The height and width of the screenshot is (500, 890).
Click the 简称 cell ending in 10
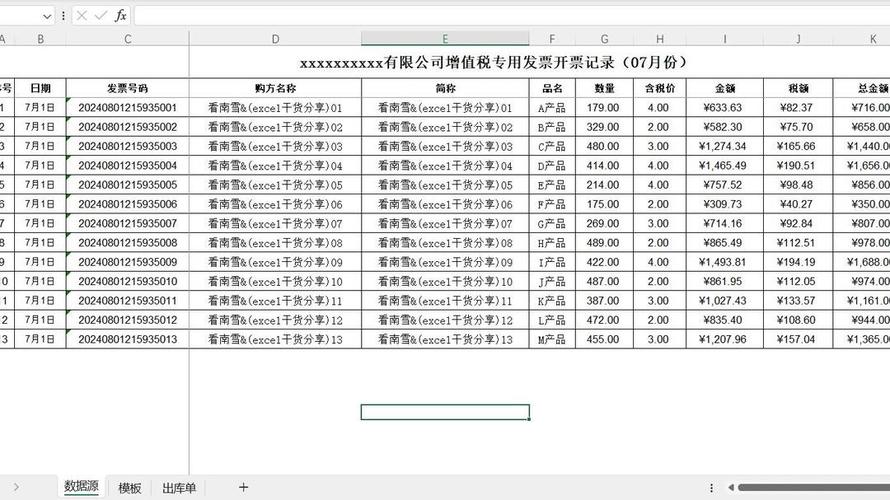pyautogui.click(x=445, y=281)
